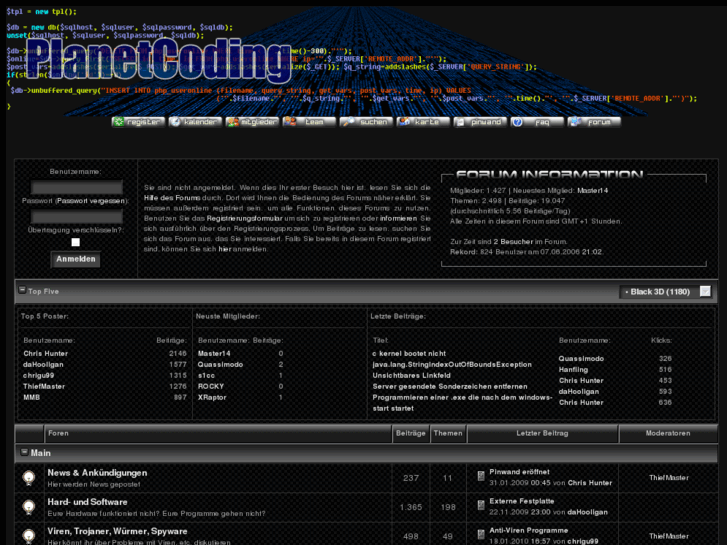Image resolution: width=727 pixels, height=545 pixels.
Task: Open the Main category link
Action: (41, 453)
